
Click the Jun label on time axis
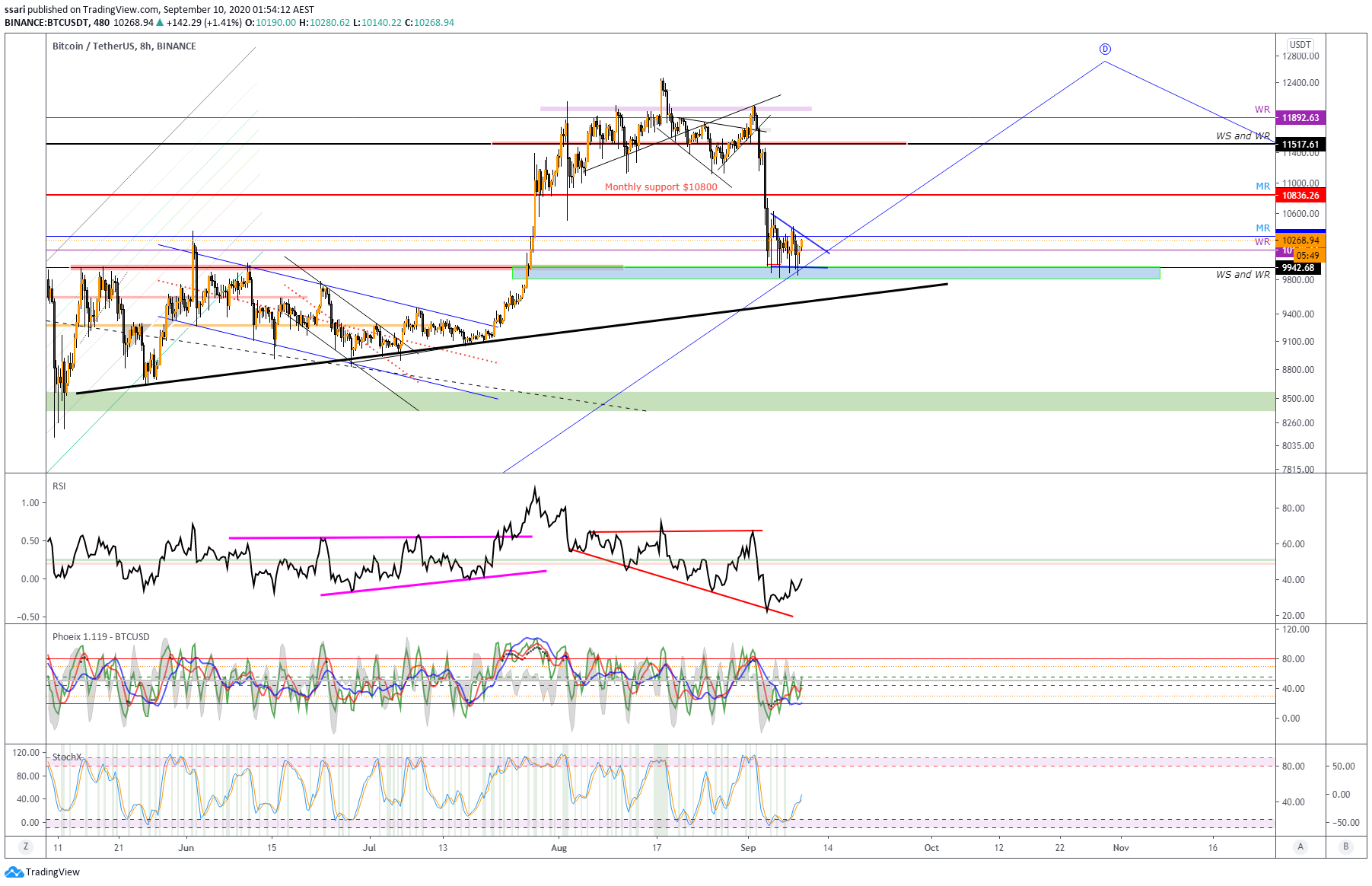(186, 848)
